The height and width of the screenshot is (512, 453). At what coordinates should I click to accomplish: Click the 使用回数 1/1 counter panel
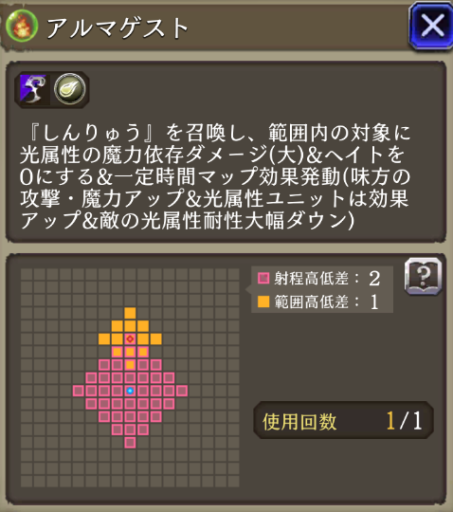click(x=343, y=420)
